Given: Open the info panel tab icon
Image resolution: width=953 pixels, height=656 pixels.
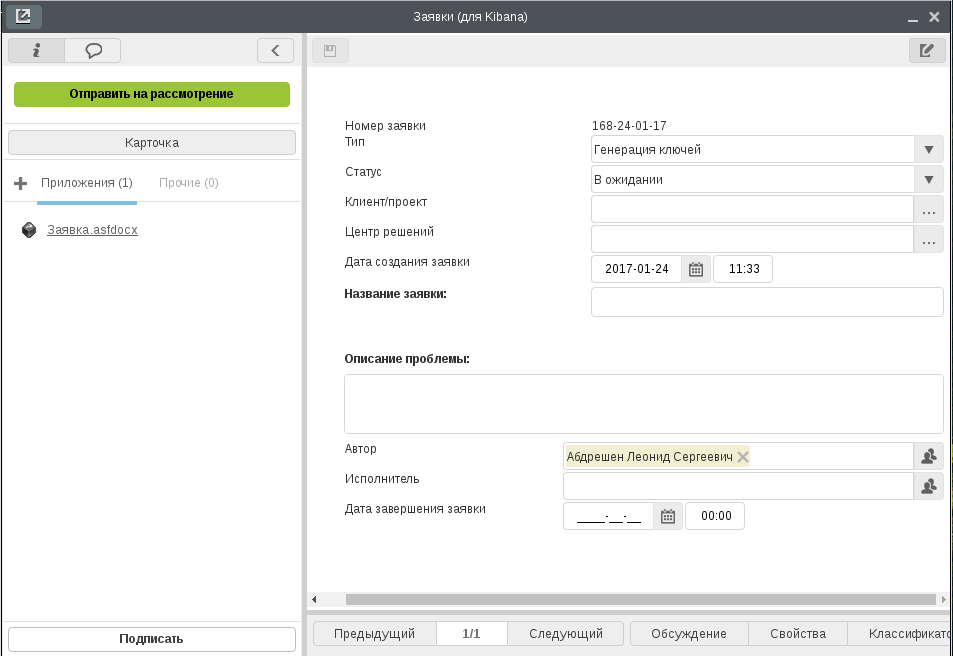Looking at the screenshot, I should 36,50.
